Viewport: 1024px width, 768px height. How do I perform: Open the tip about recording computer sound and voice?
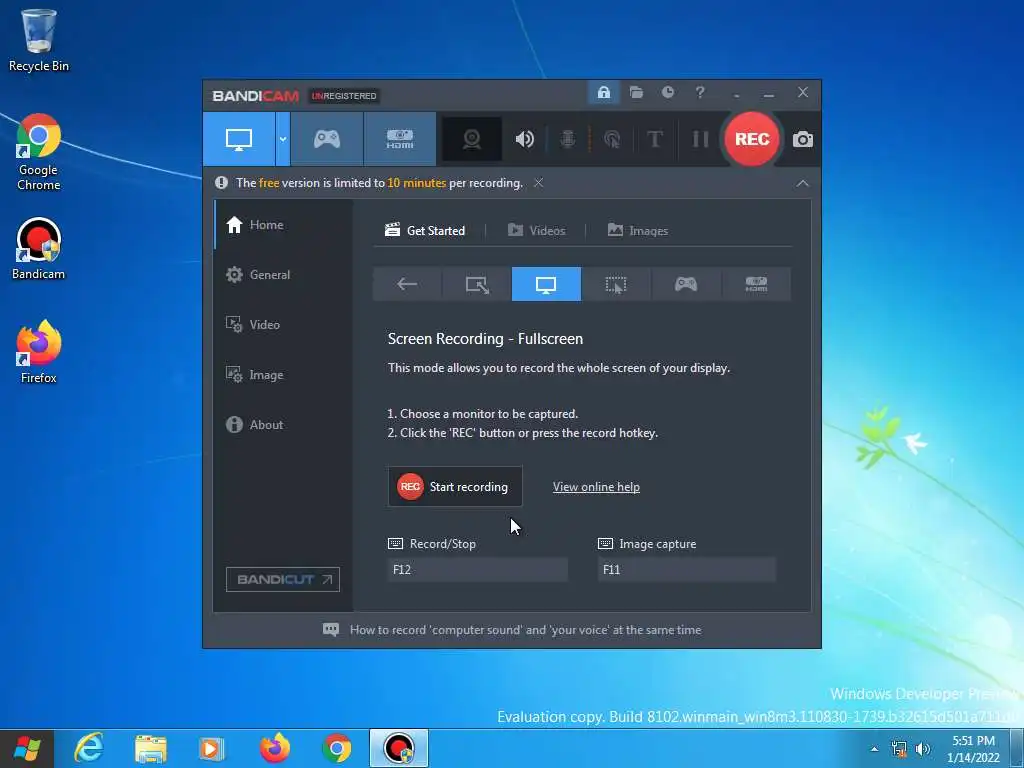512,630
